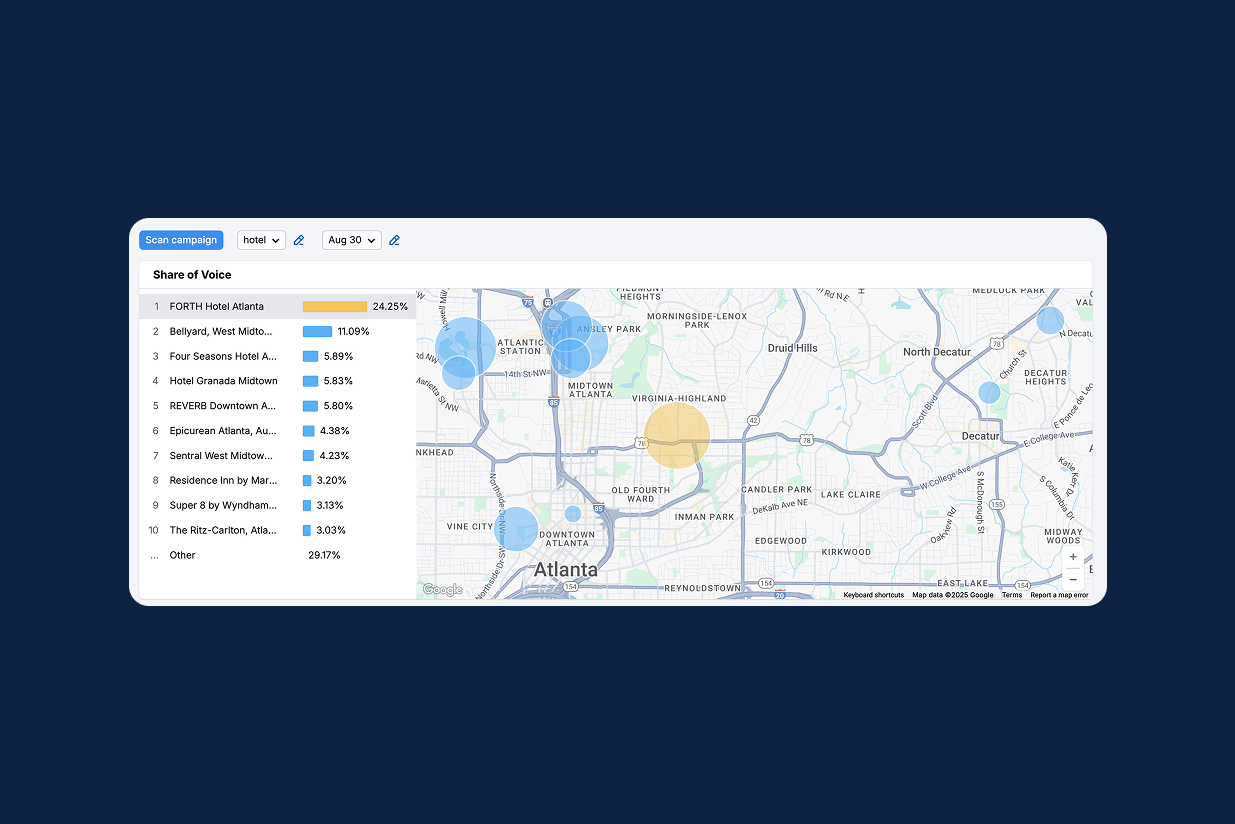This screenshot has height=824, width=1235.
Task: Click the blue bubble left of Decatur Heights
Action: (989, 393)
